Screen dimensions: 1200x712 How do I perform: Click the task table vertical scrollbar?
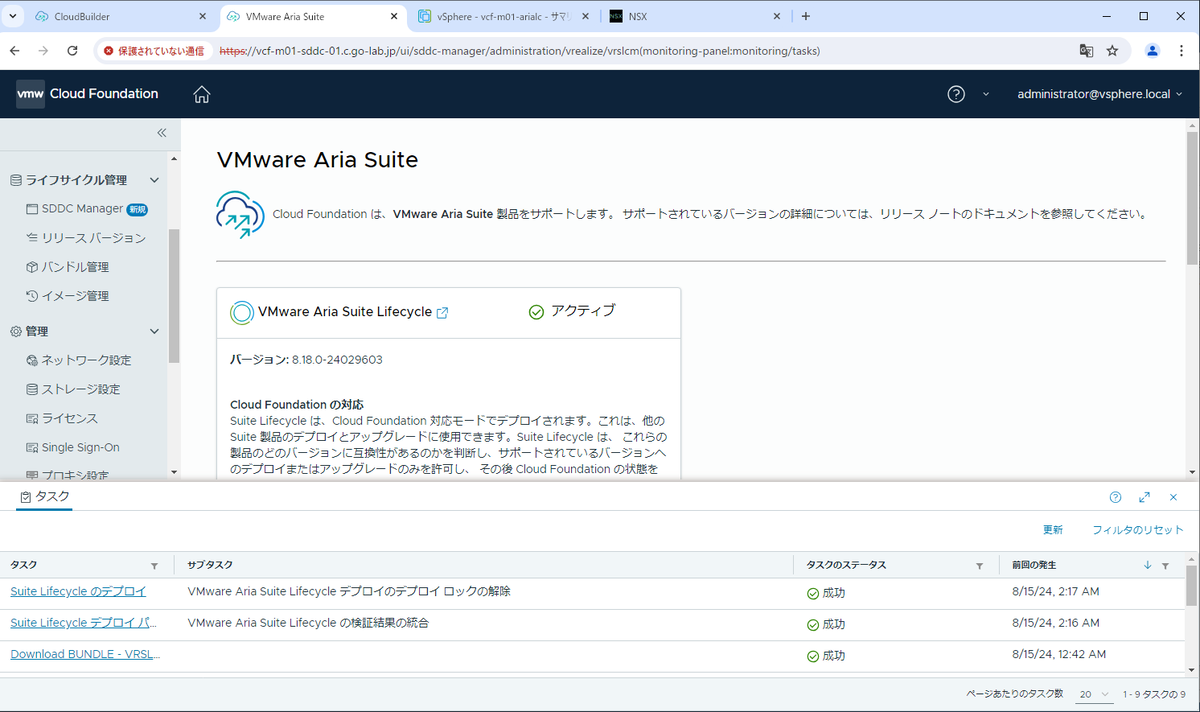(x=1190, y=585)
